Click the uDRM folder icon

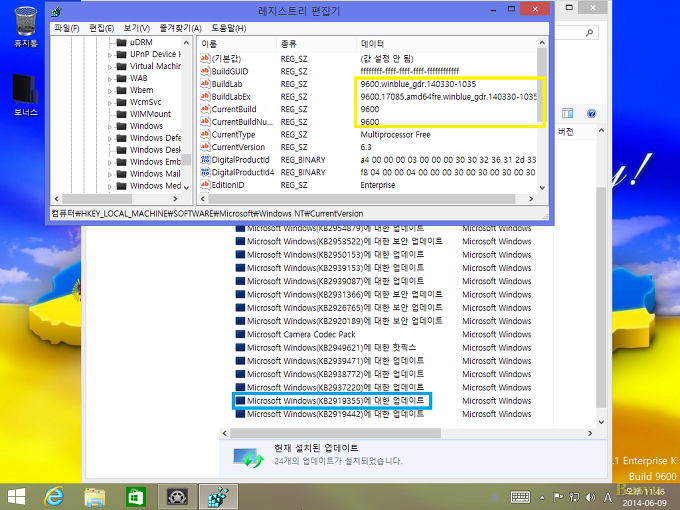click(122, 42)
